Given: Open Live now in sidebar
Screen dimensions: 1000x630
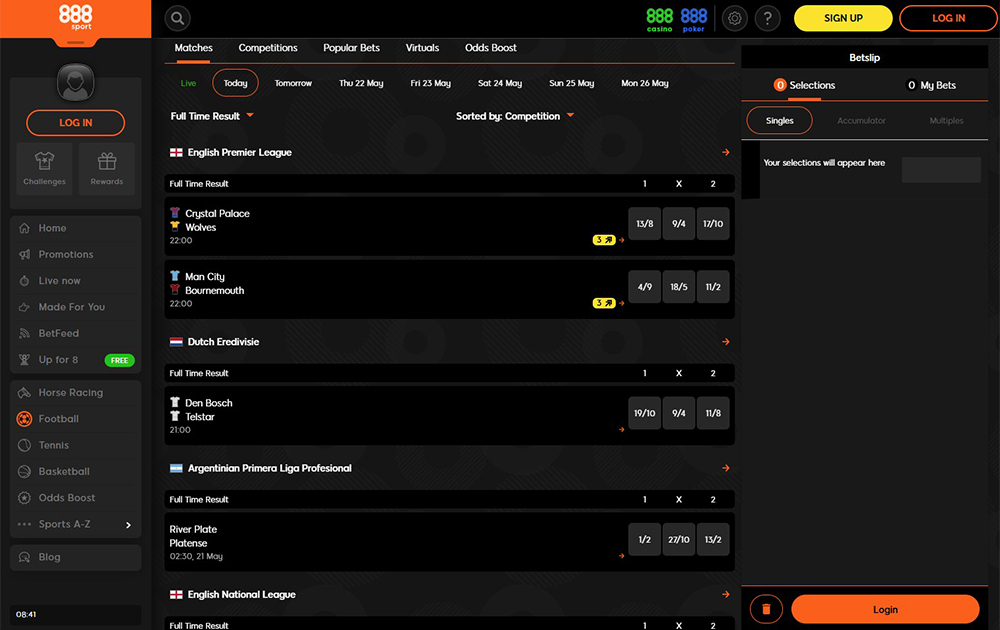Looking at the screenshot, I should click(75, 281).
